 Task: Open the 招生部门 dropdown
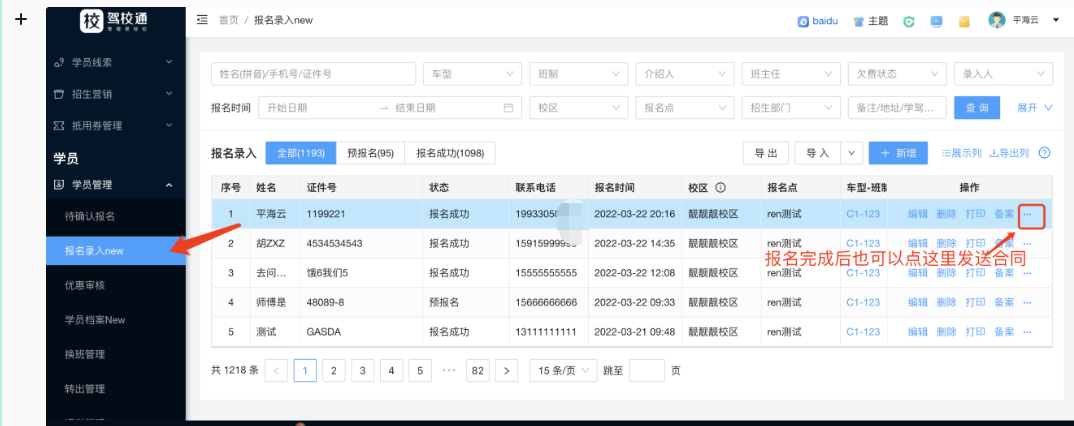791,108
